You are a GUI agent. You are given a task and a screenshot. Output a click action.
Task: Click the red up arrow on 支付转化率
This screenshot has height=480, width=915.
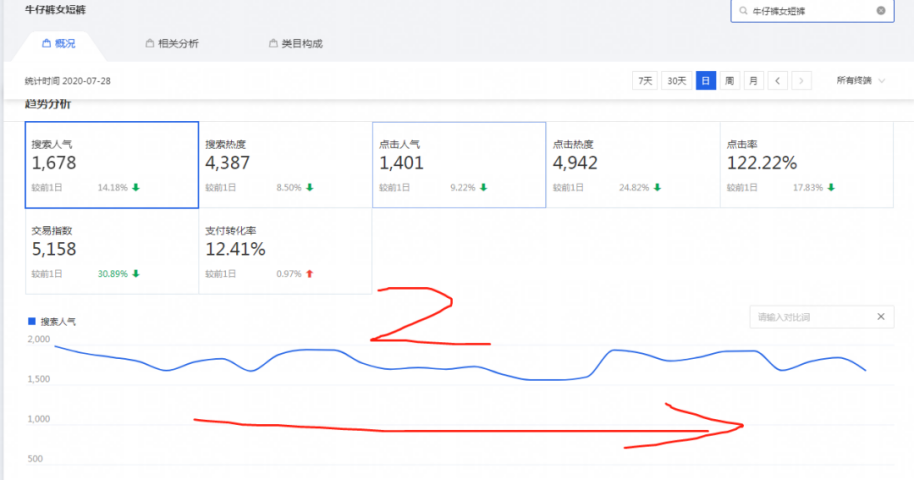coord(310,274)
